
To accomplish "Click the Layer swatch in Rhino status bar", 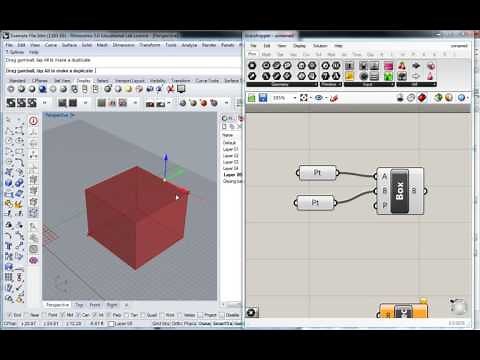I will [111, 323].
